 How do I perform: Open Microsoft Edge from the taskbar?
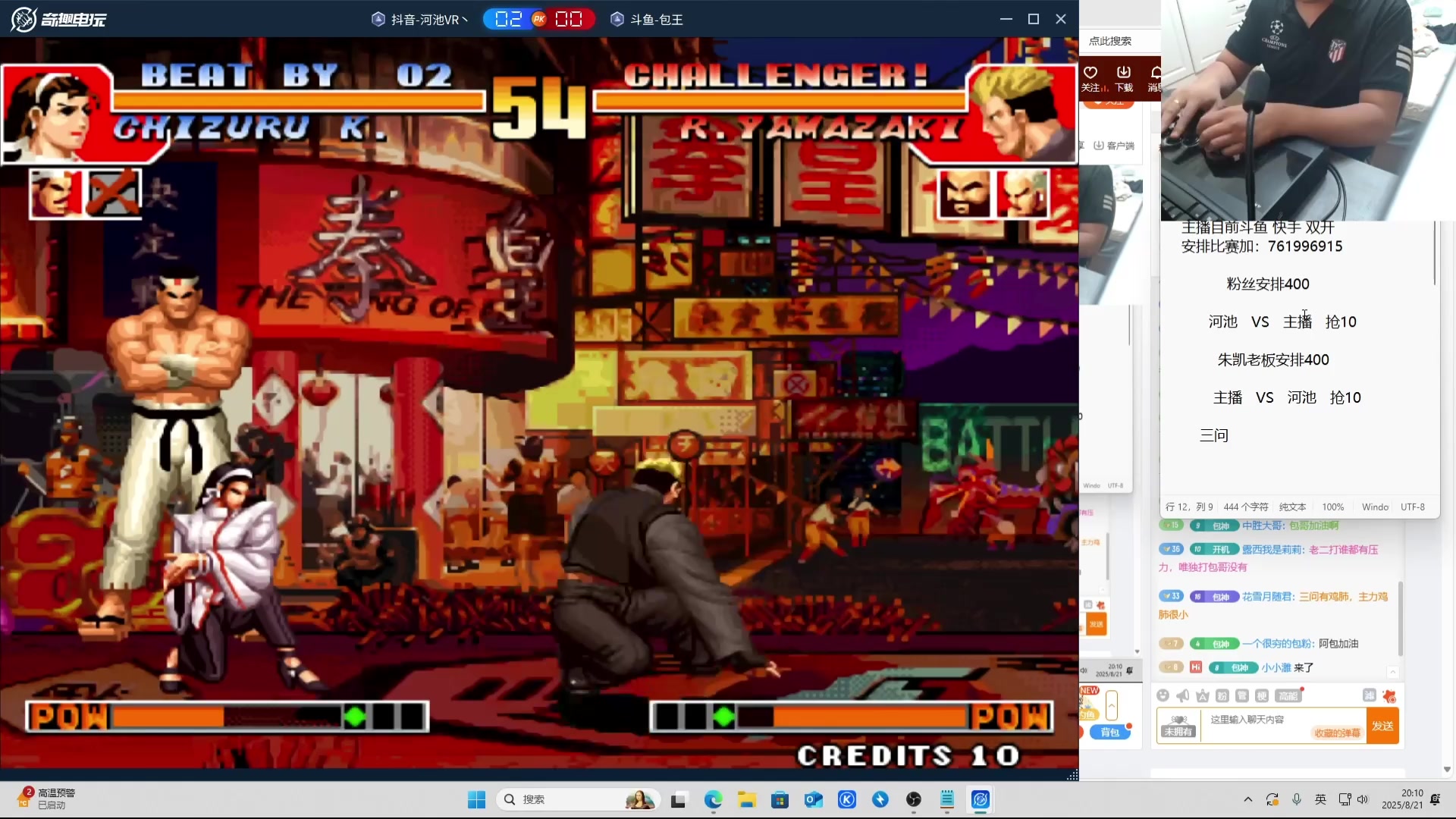(713, 799)
